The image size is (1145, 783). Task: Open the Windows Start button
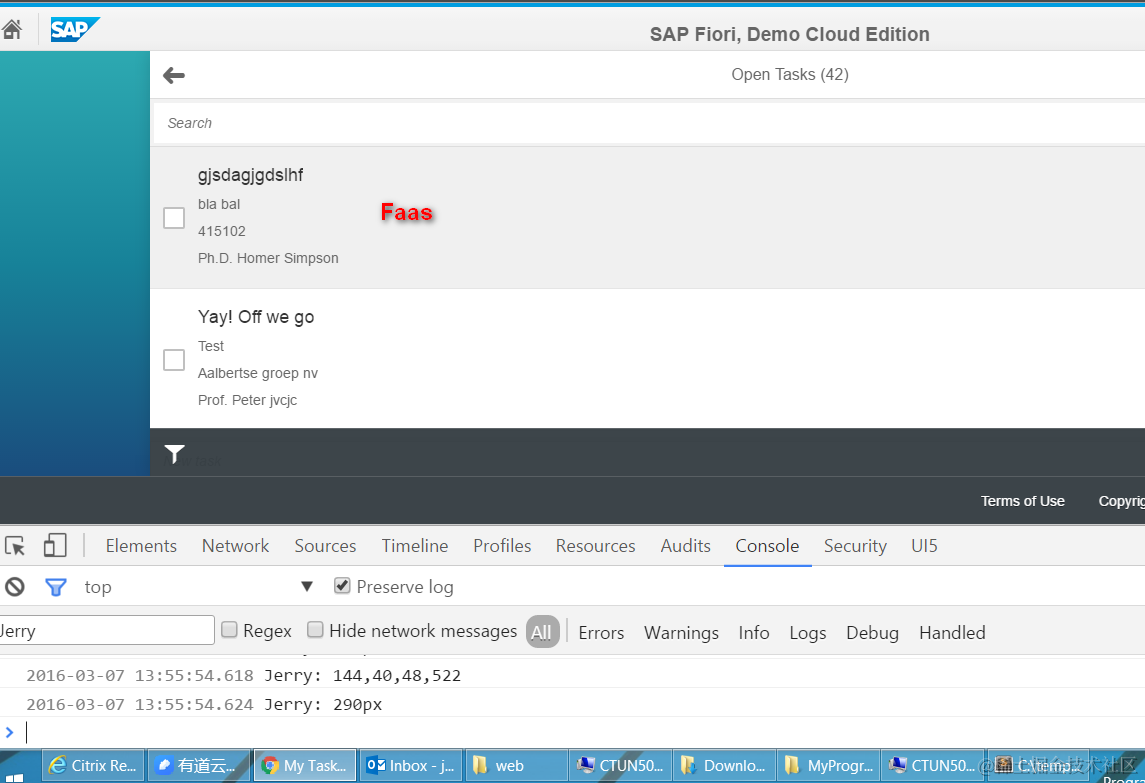click(x=15, y=776)
